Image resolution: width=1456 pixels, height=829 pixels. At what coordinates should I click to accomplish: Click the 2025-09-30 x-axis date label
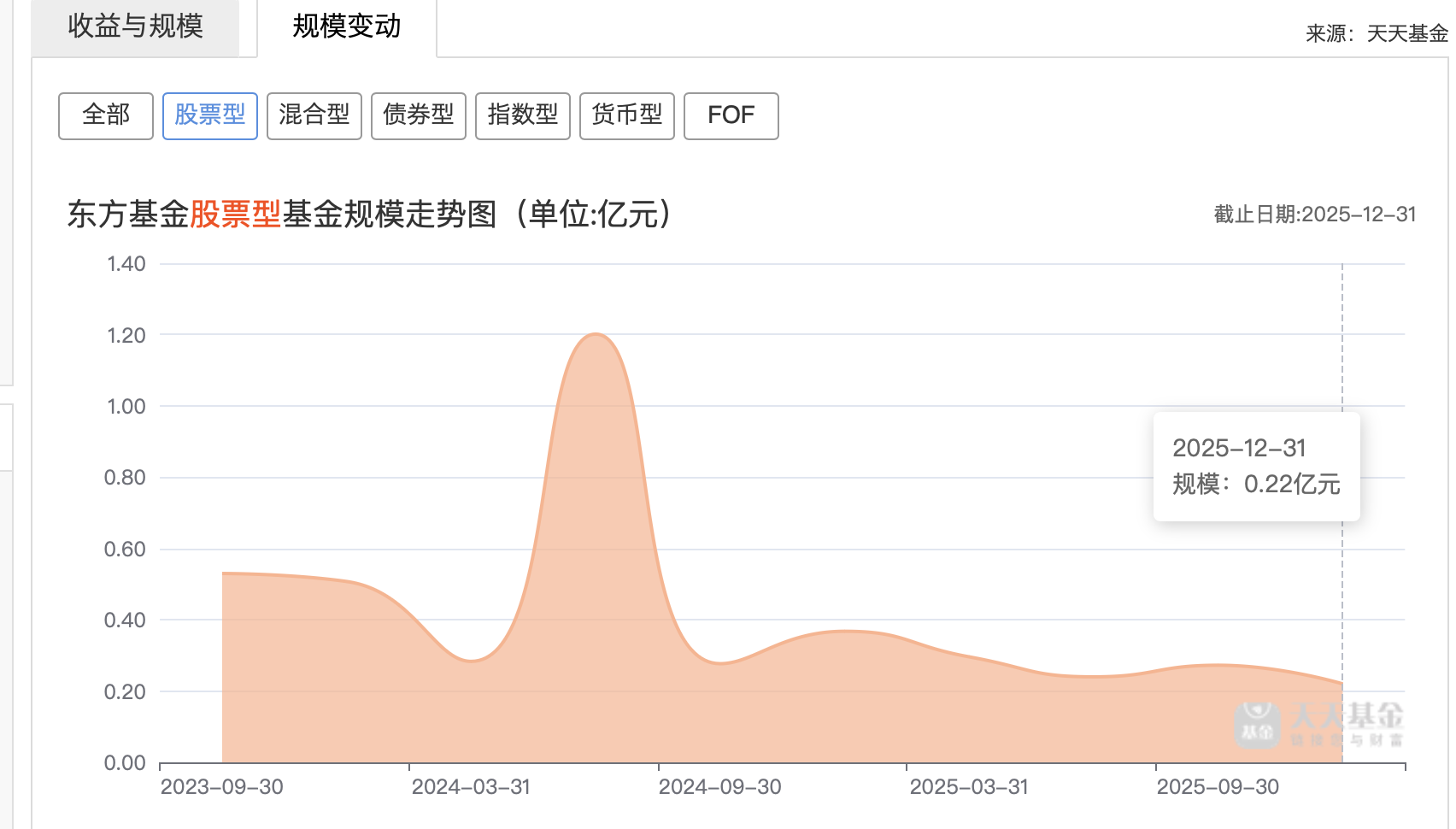point(1218,787)
